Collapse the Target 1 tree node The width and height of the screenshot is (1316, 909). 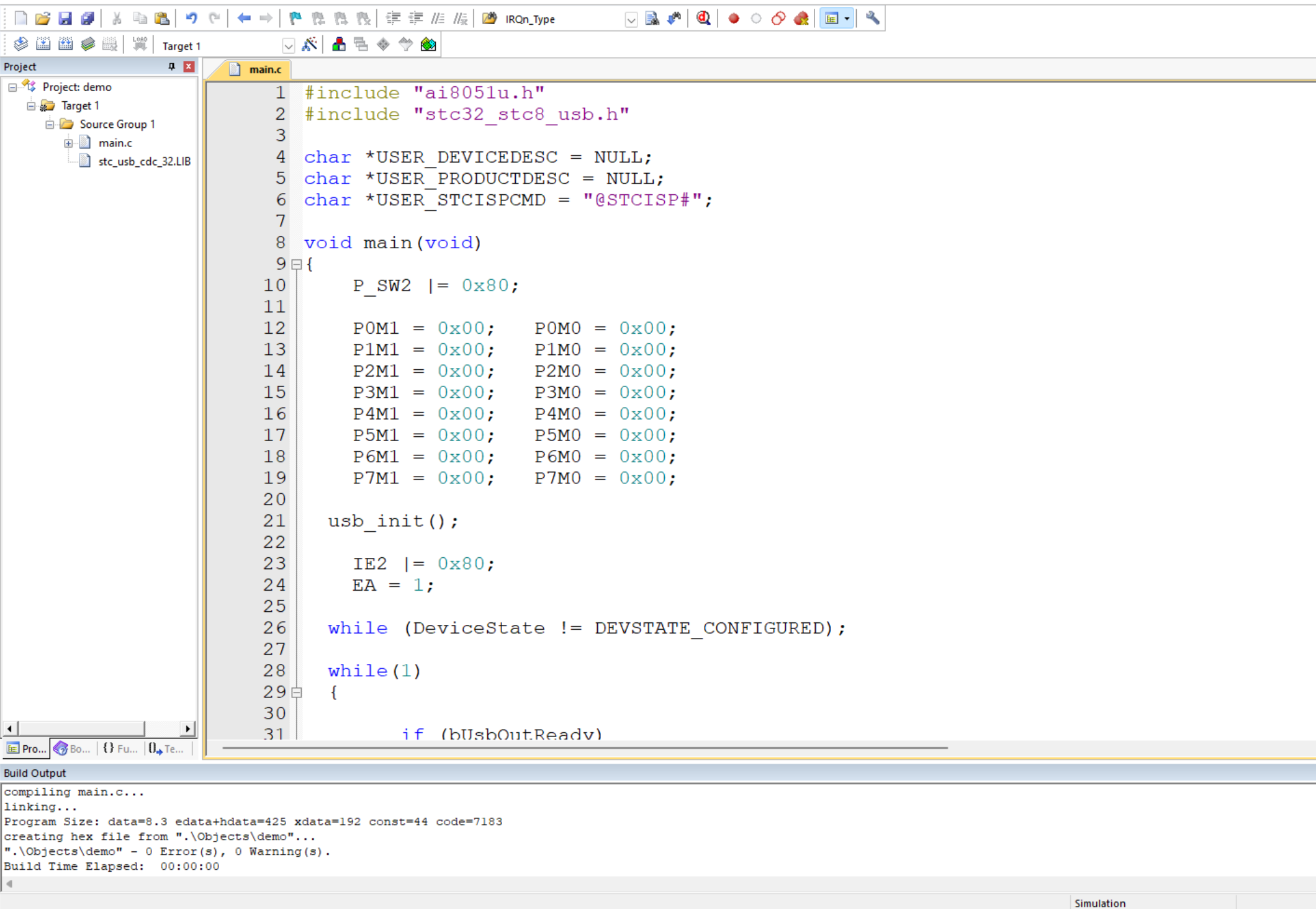click(30, 106)
